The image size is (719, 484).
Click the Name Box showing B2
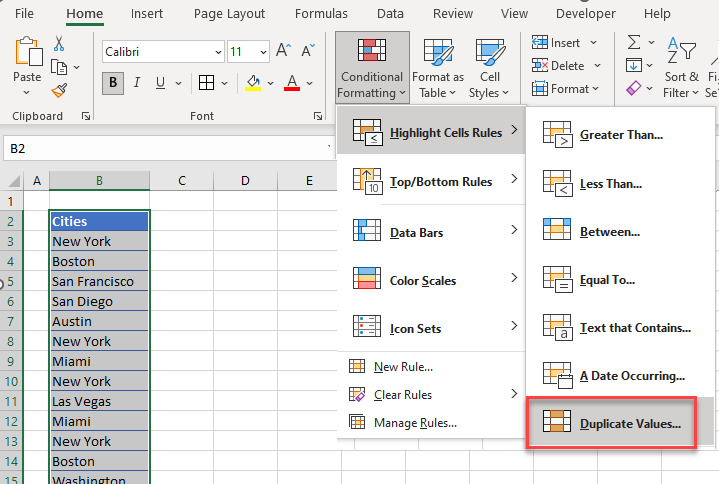[160, 148]
